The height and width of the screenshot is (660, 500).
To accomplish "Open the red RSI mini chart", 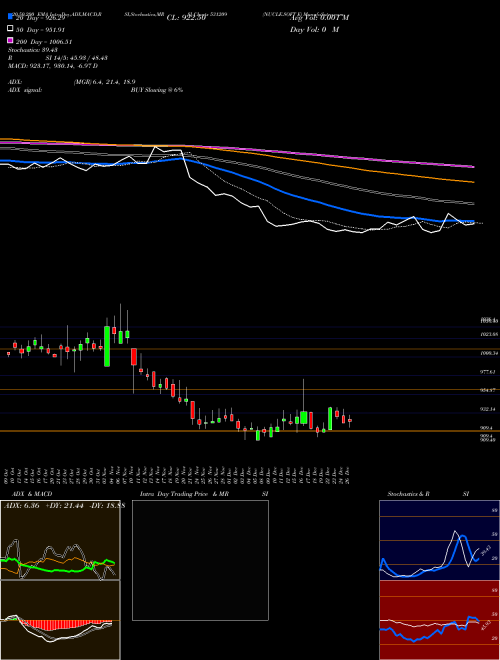I will [439, 620].
